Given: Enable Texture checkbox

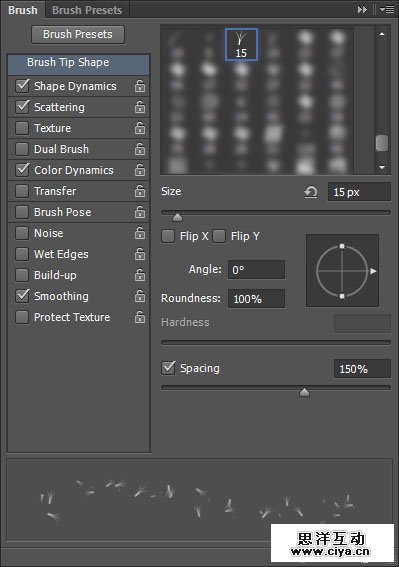Looking at the screenshot, I should click(22, 128).
